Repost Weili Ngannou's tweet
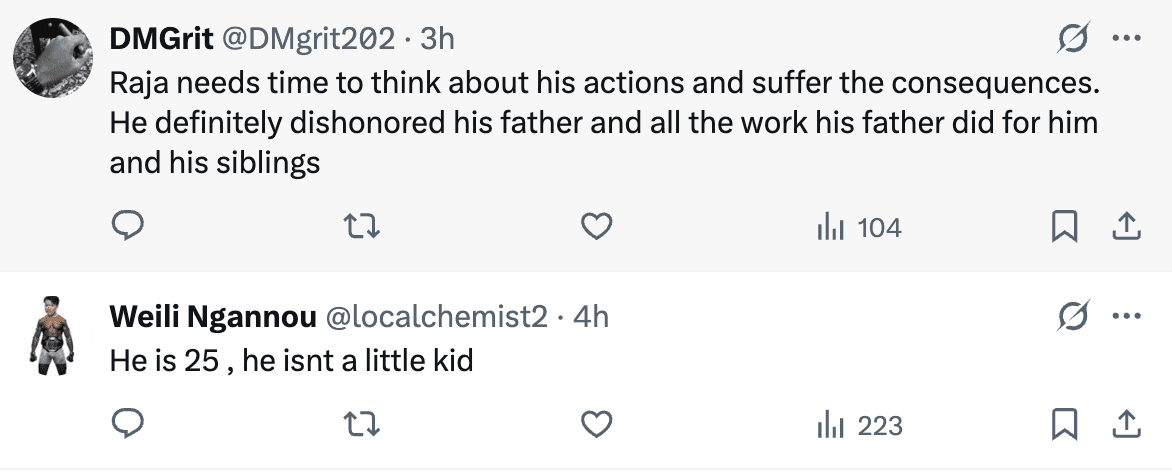 [x=362, y=425]
